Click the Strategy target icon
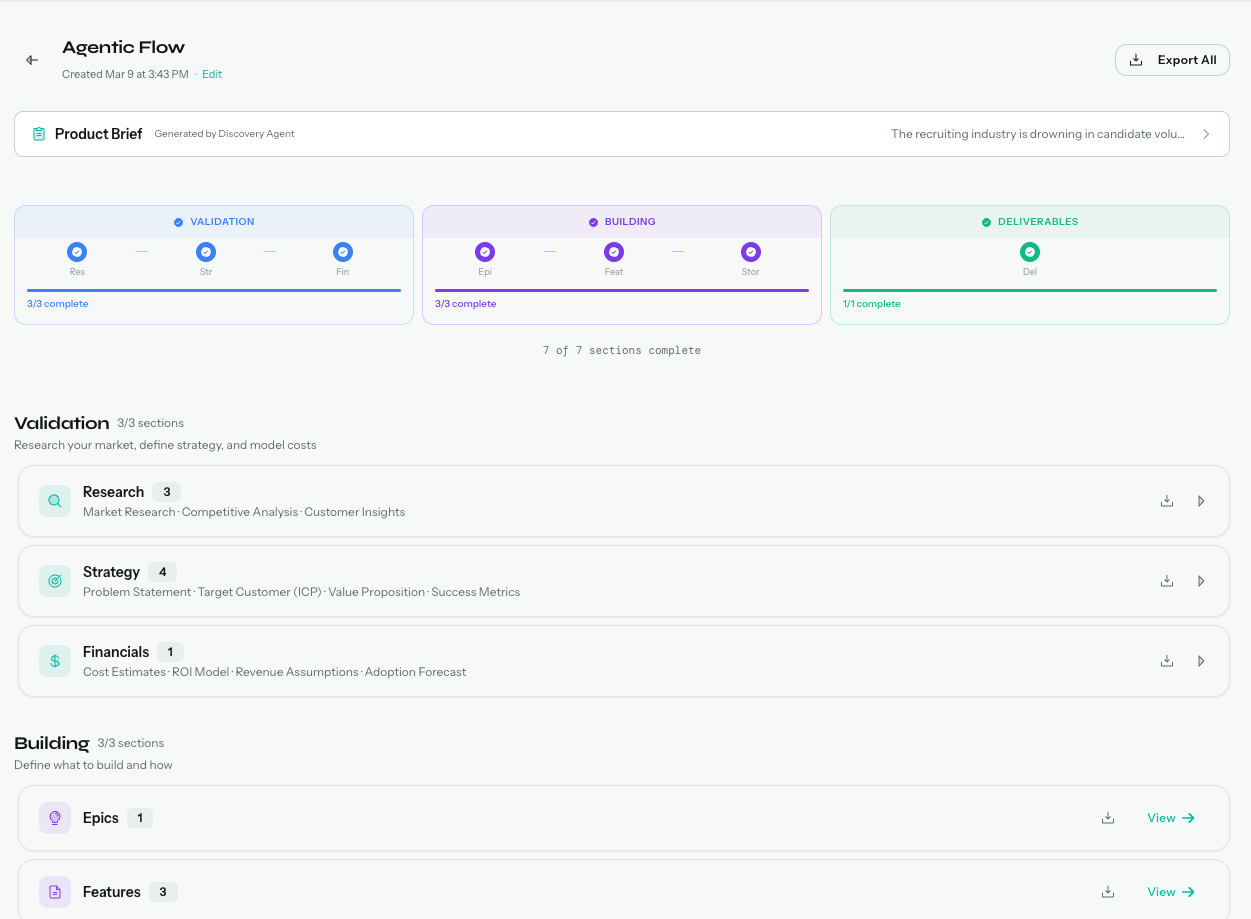The width and height of the screenshot is (1251, 919). (x=55, y=580)
